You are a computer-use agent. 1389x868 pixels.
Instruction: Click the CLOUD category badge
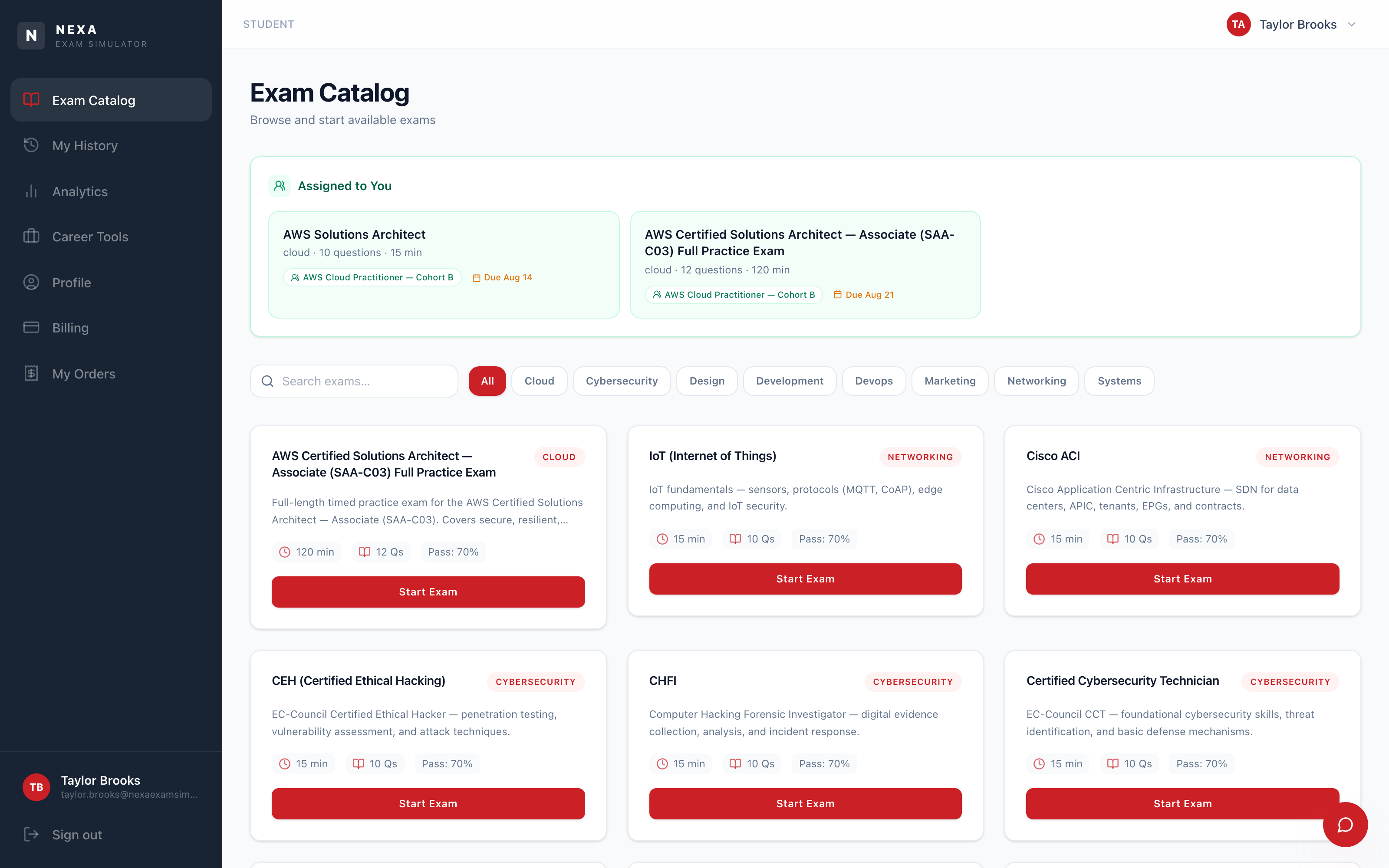(559, 457)
